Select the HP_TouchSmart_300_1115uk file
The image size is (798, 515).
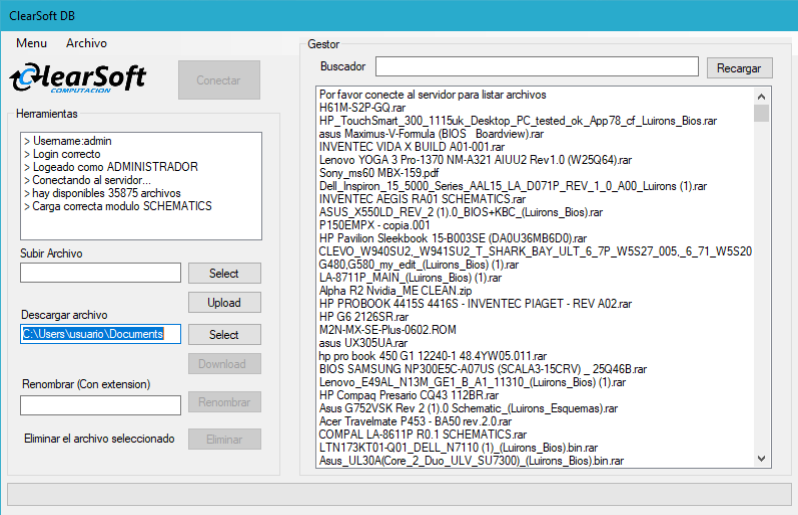point(518,121)
